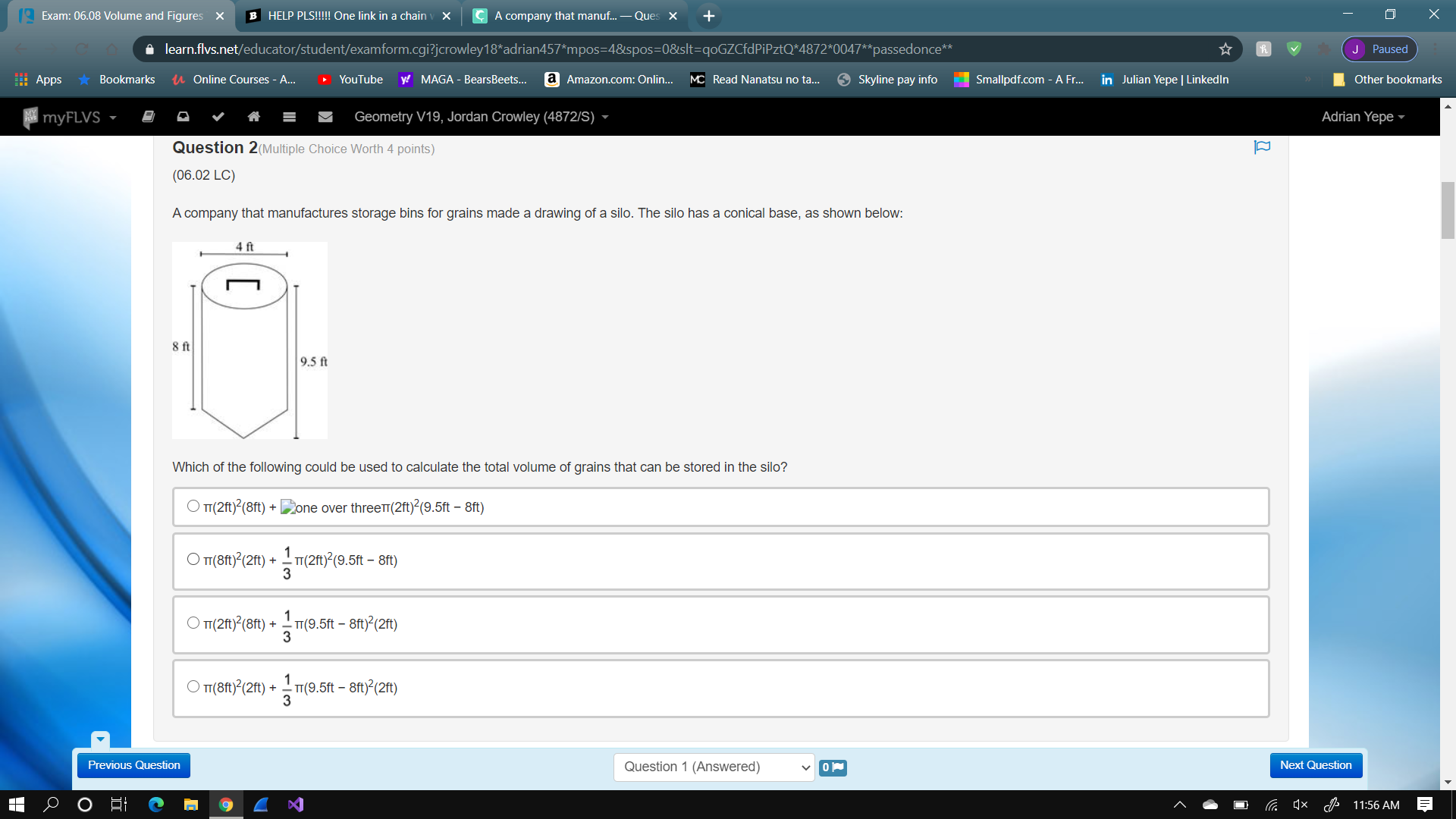Reload the page with the refresh icon
Viewport: 1456px width, 819px height.
click(x=82, y=49)
